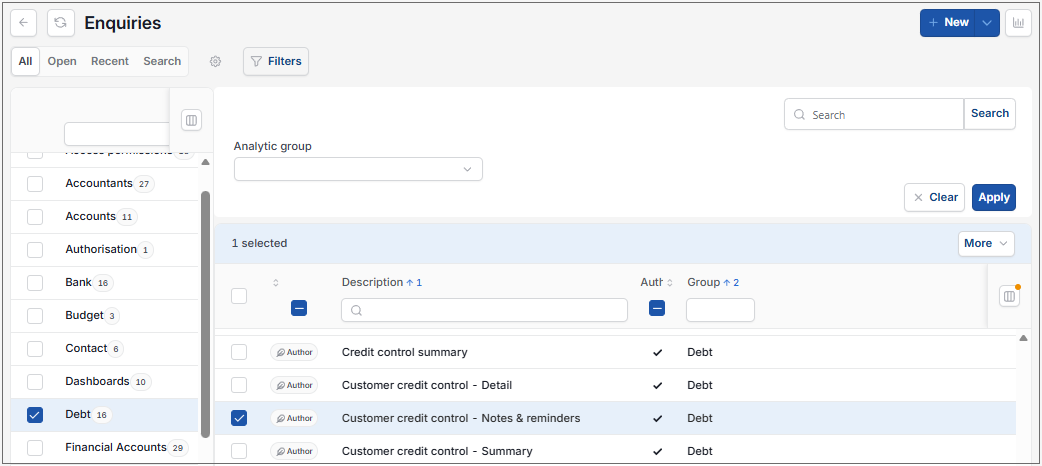Tick the Bank group checkbox
The image size is (1042, 466).
[x=35, y=283]
